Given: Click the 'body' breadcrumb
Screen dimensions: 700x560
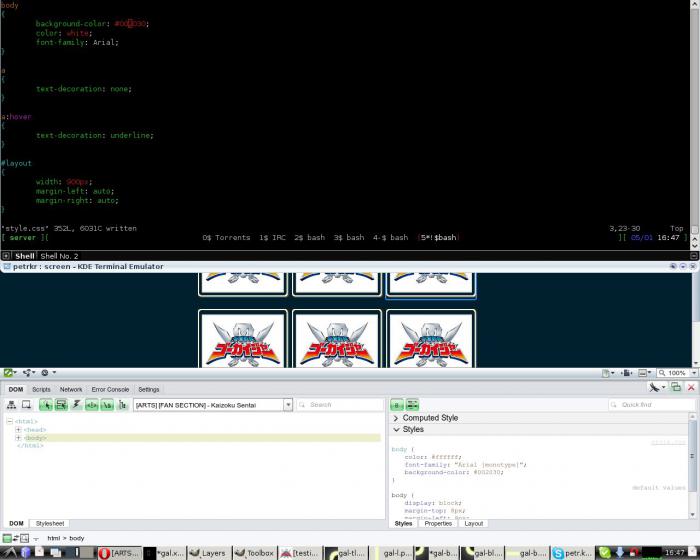Looking at the screenshot, I should click(x=77, y=538).
